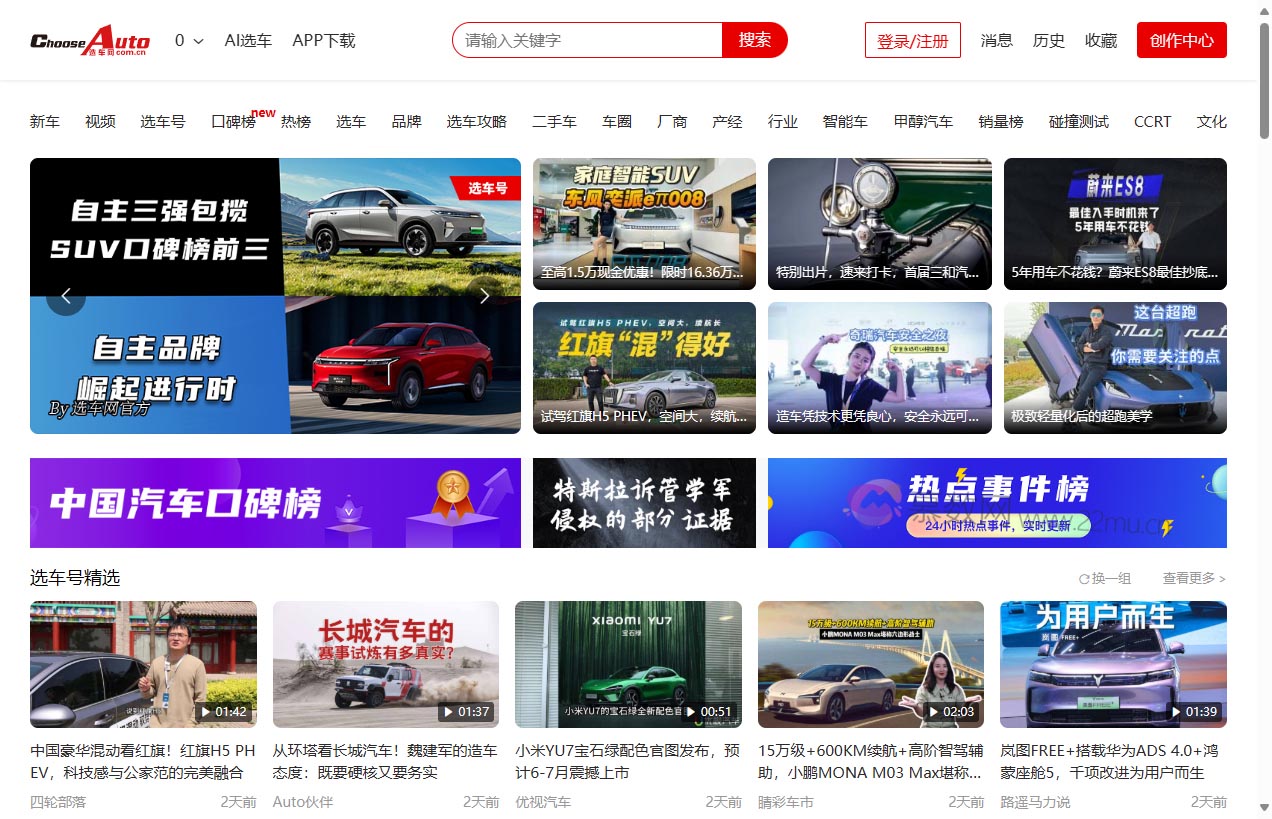The width and height of the screenshot is (1272, 819).
Task: Play the 红旗H5 PHEV test drive video
Action: [643, 367]
